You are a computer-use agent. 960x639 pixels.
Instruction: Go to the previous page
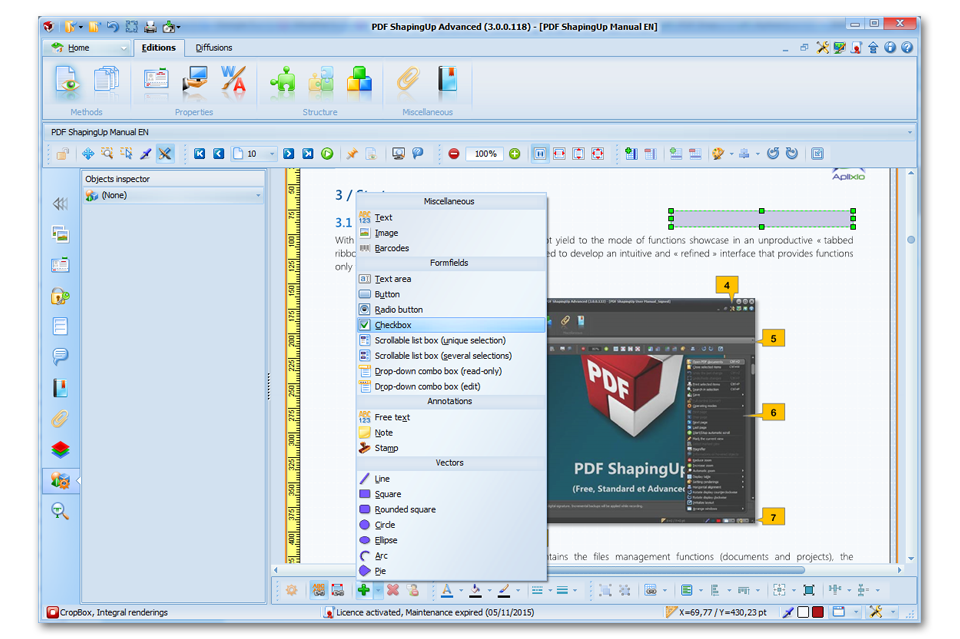coord(219,154)
